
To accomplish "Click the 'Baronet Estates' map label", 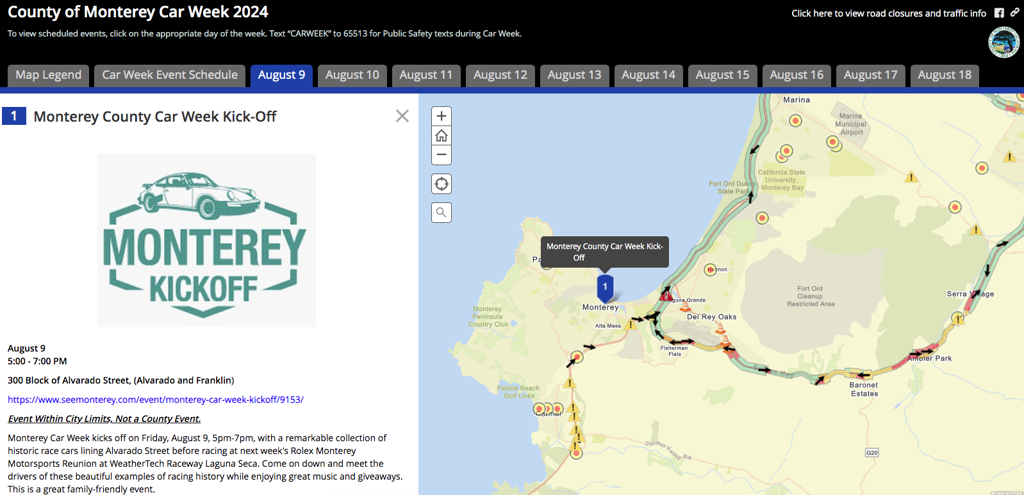I will tap(863, 390).
